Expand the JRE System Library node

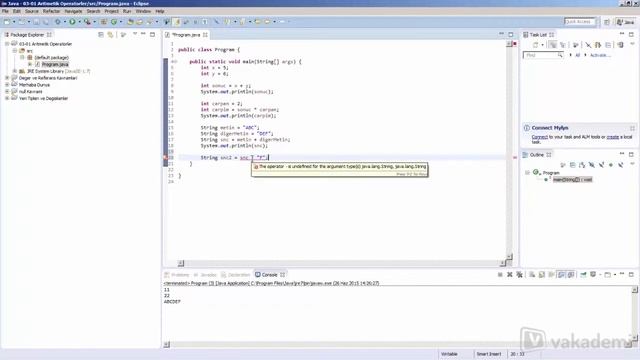(15, 71)
